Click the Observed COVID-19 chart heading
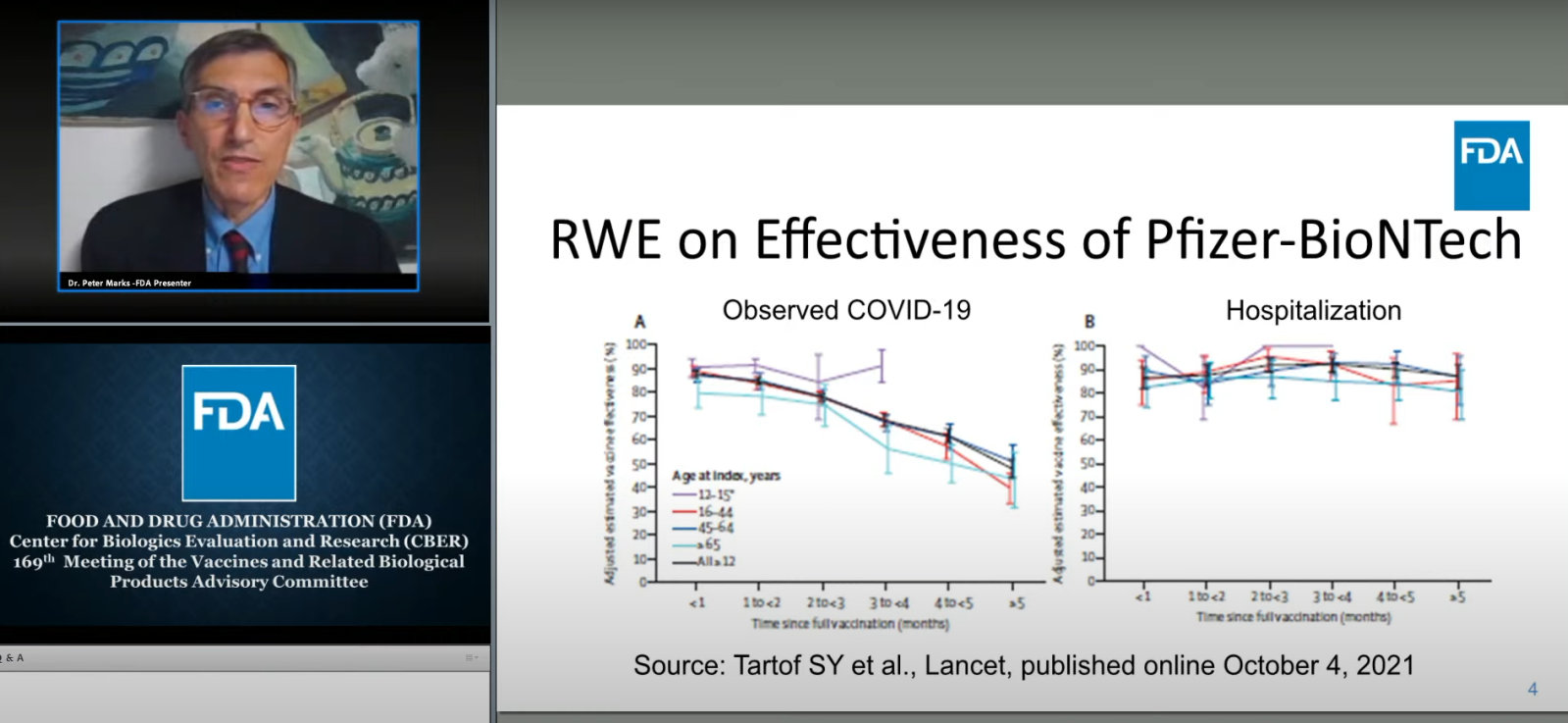The height and width of the screenshot is (723, 1568). tap(846, 310)
